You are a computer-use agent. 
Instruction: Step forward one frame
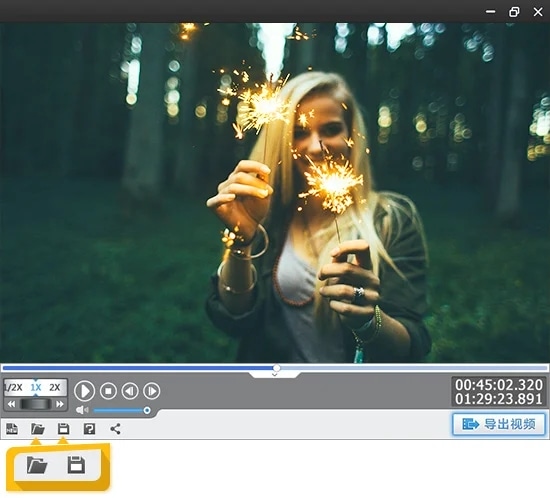[x=152, y=390]
